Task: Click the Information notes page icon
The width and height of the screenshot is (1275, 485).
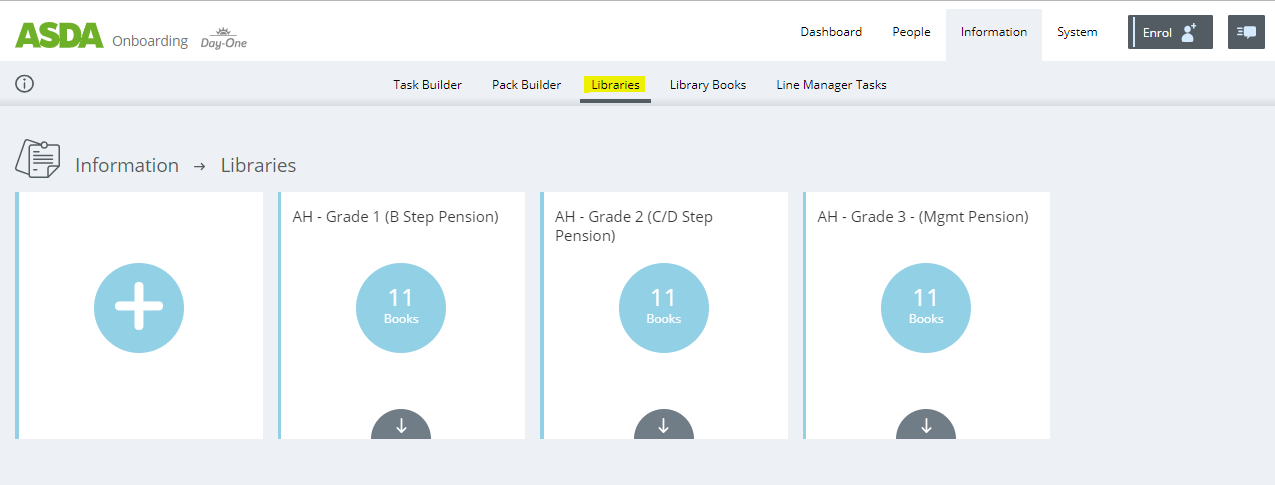Action: 37,158
